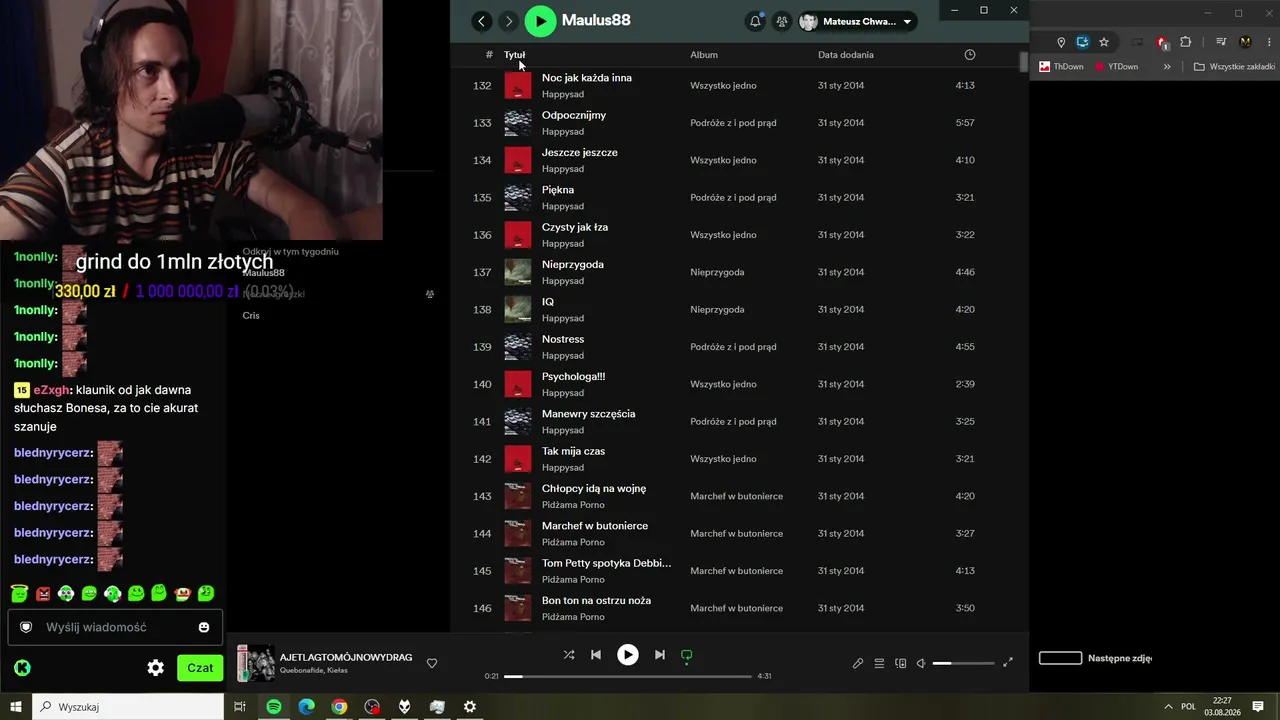This screenshot has height=720, width=1280.
Task: Adjust the Spotify volume slider
Action: coord(964,663)
